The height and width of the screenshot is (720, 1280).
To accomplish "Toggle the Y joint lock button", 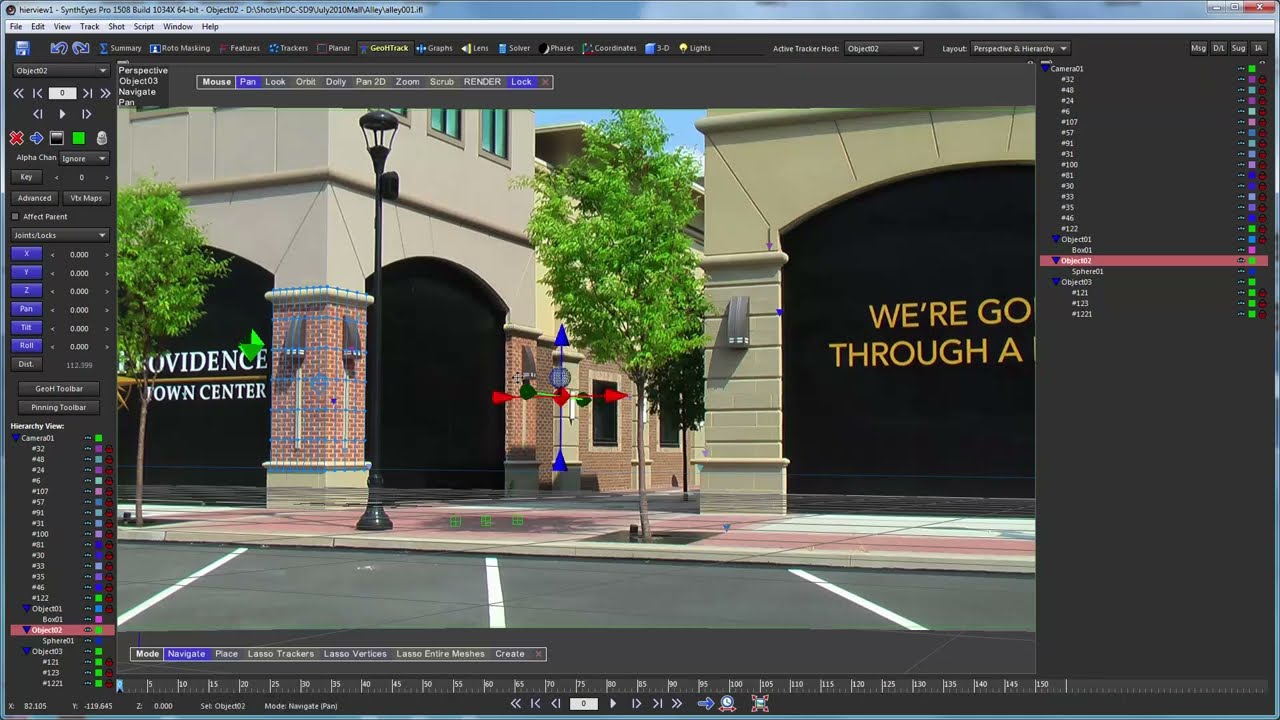I will click(x=27, y=272).
